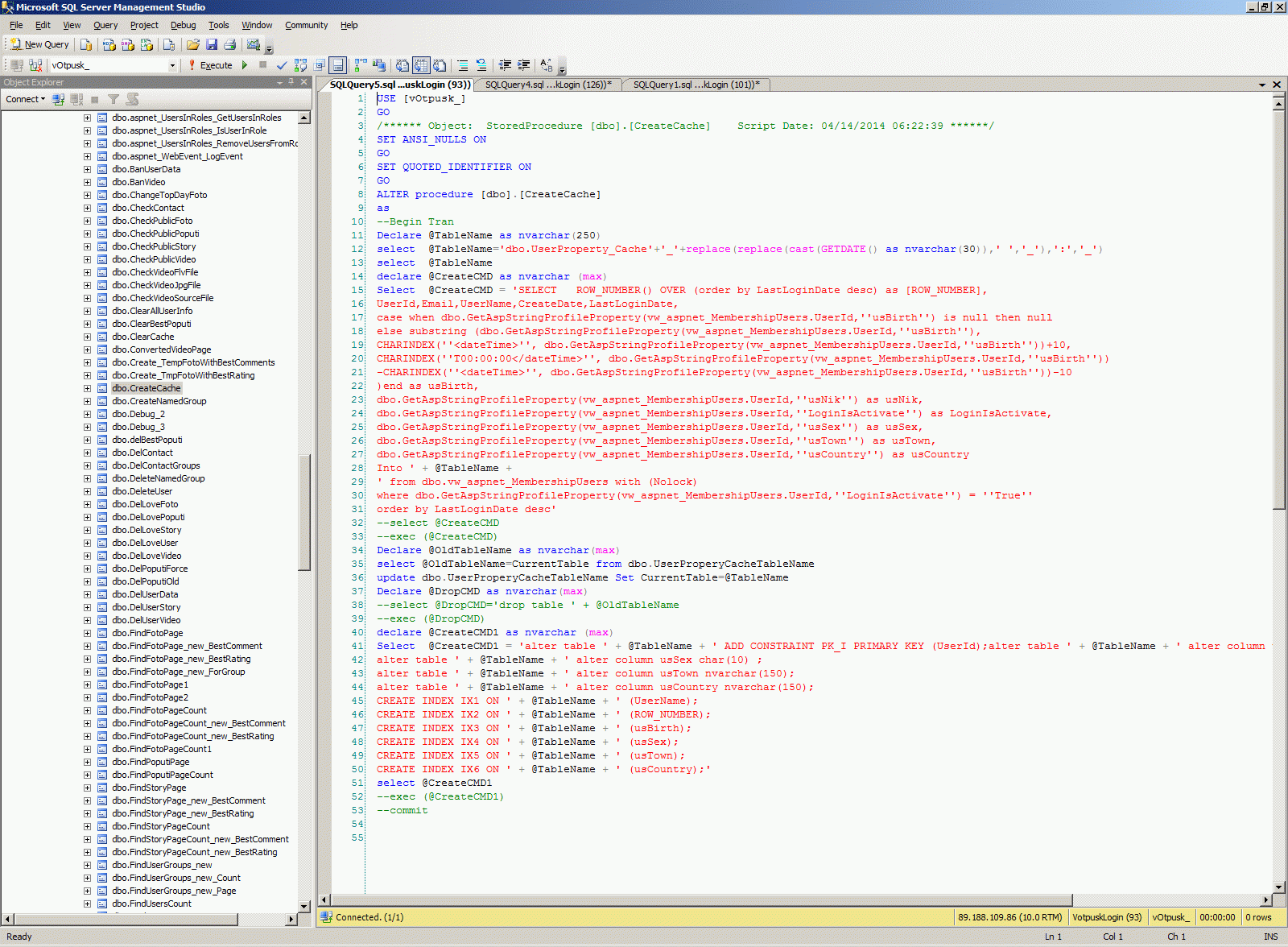1288x947 pixels.
Task: Pin the Object Explorer panel
Action: tap(291, 82)
